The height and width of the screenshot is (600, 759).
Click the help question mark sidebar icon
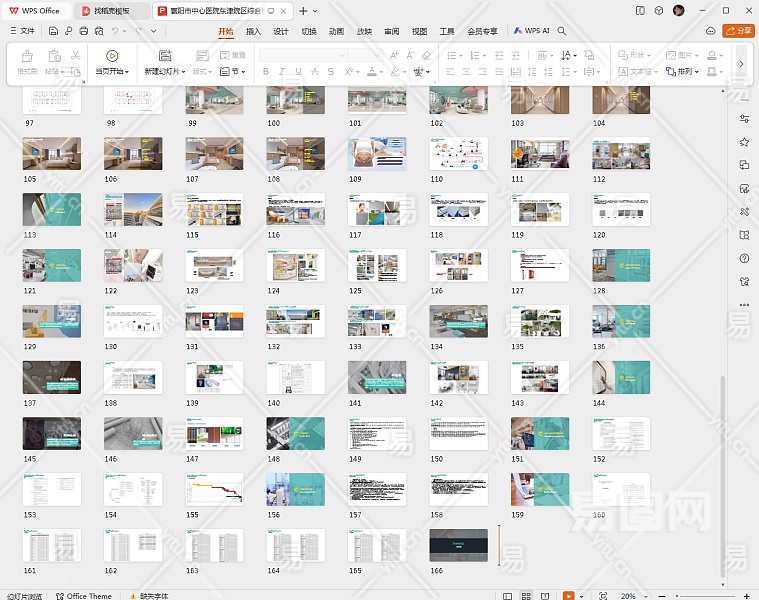[x=744, y=258]
